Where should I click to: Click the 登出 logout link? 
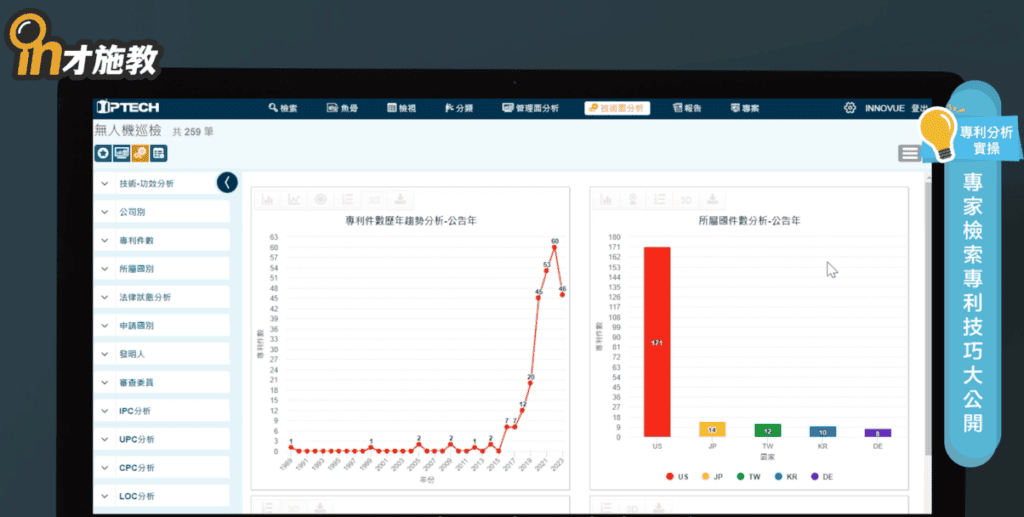pyautogui.click(x=919, y=108)
